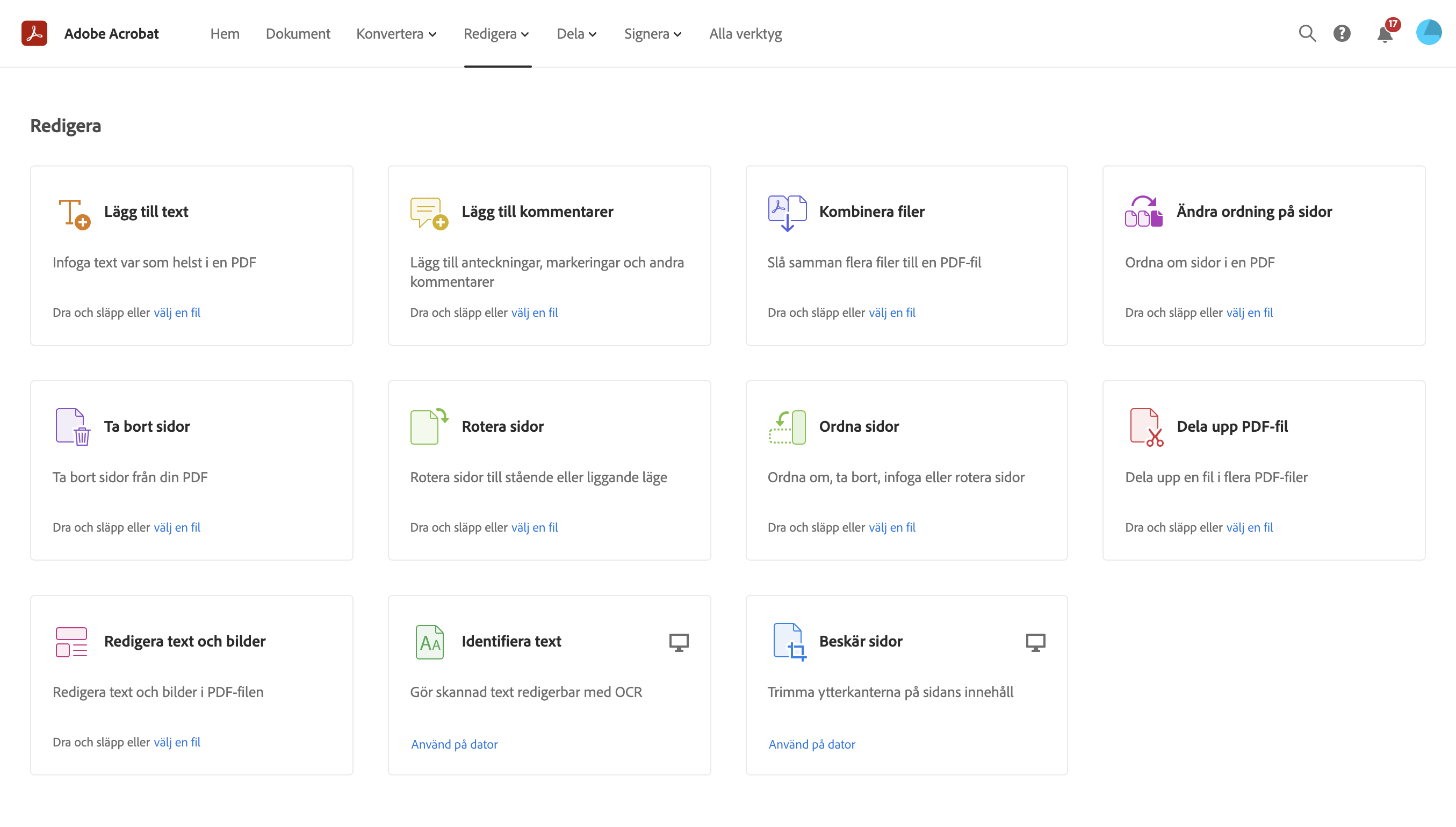Click the 'Identifiera text' card title
This screenshot has height=827, width=1456.
pos(511,641)
